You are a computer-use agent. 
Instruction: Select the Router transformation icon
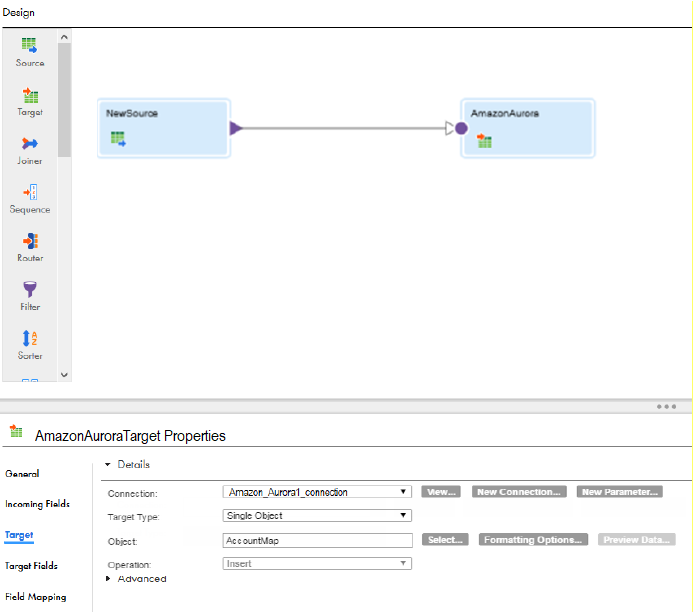coord(30,241)
